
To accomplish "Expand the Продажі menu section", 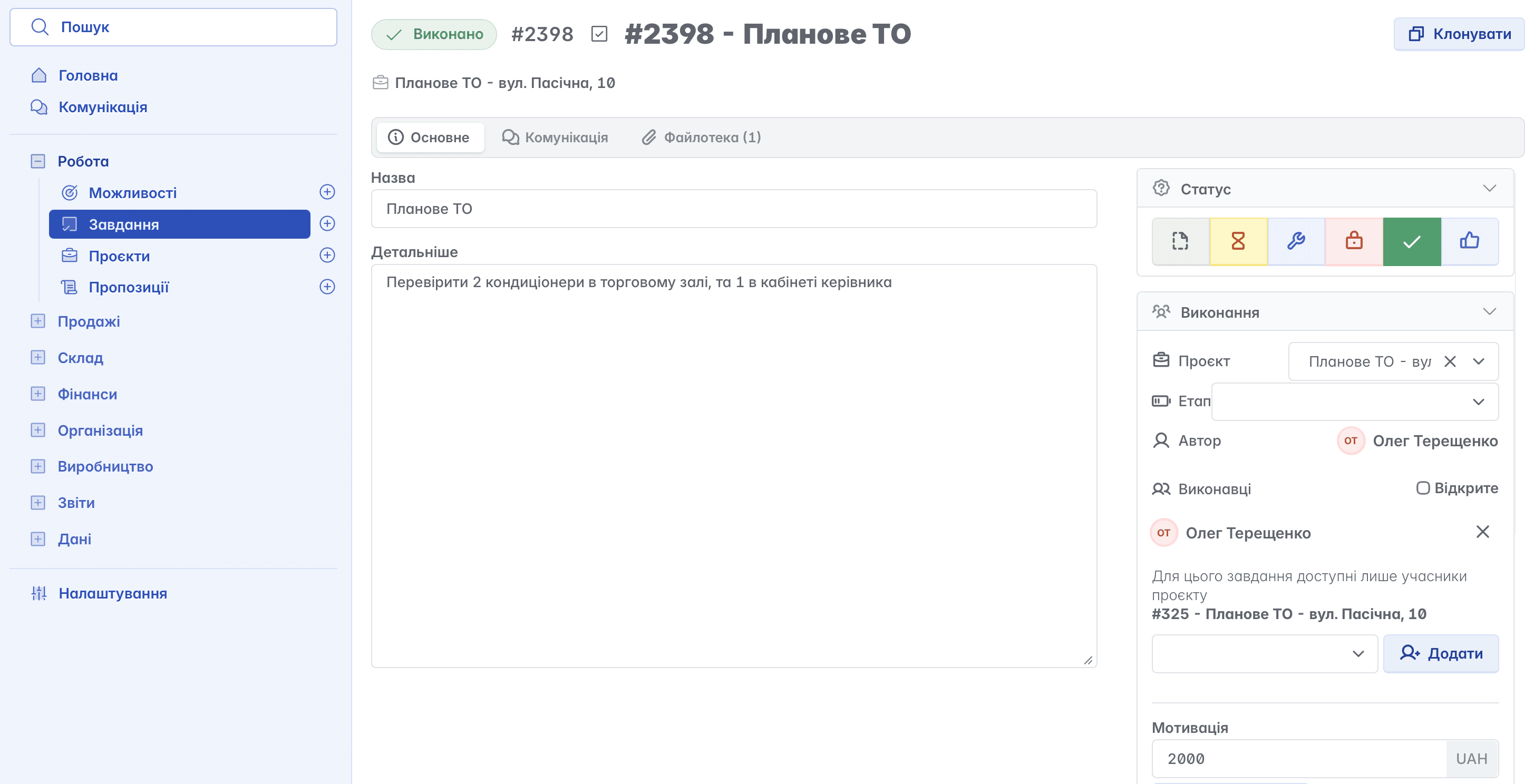I will 37,321.
